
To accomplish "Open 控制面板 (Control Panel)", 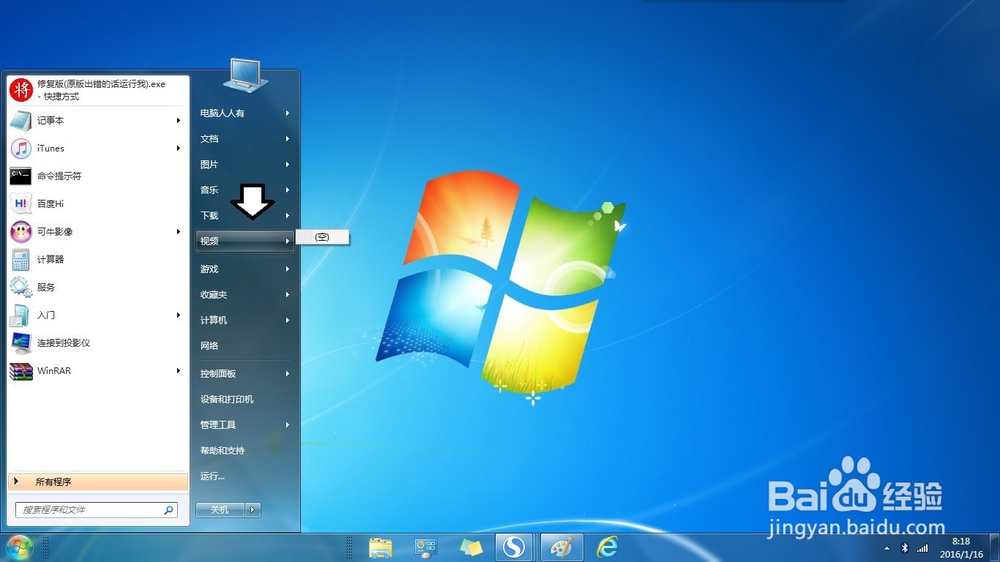I will click(245, 374).
